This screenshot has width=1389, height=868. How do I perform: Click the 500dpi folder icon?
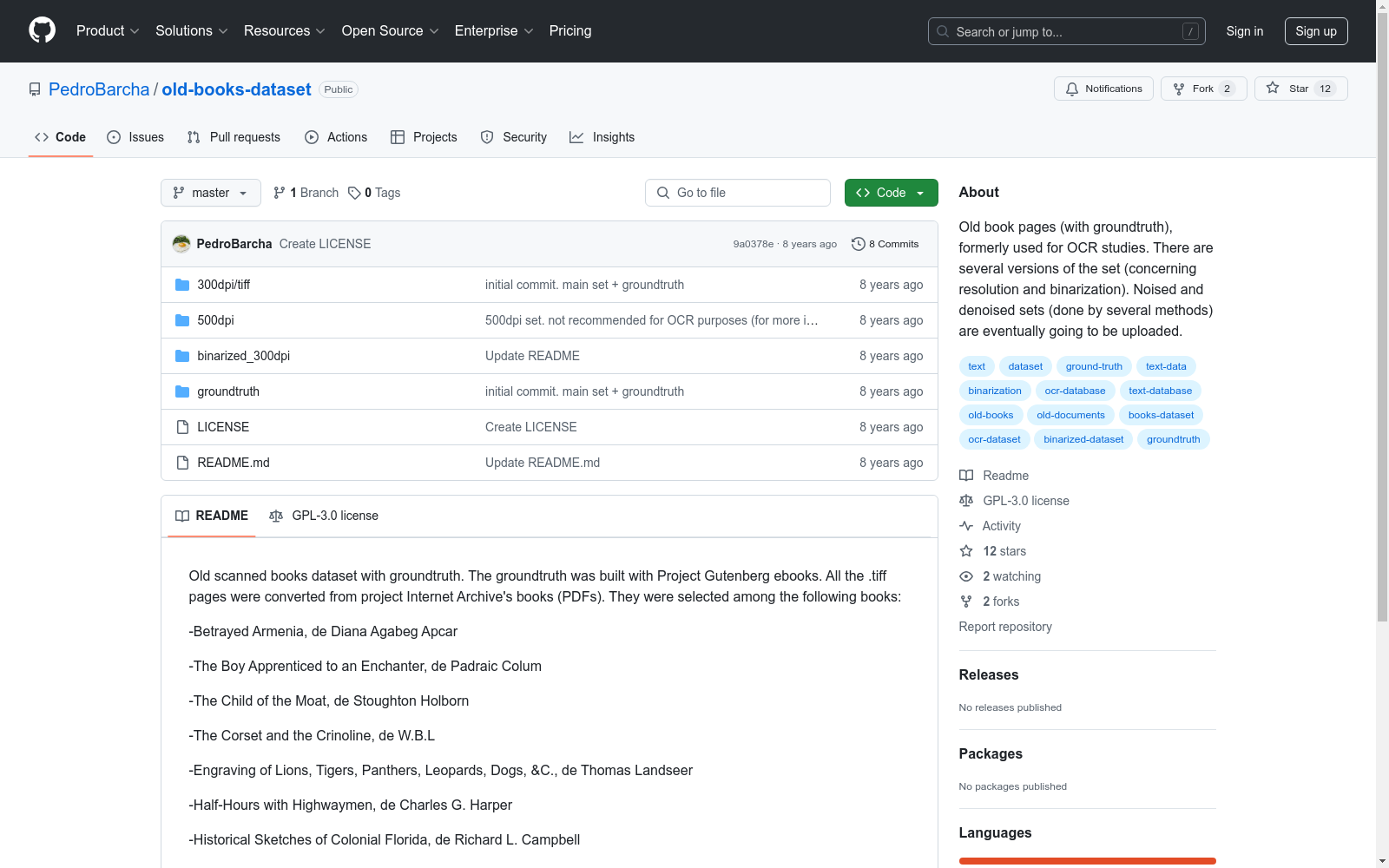click(x=182, y=320)
